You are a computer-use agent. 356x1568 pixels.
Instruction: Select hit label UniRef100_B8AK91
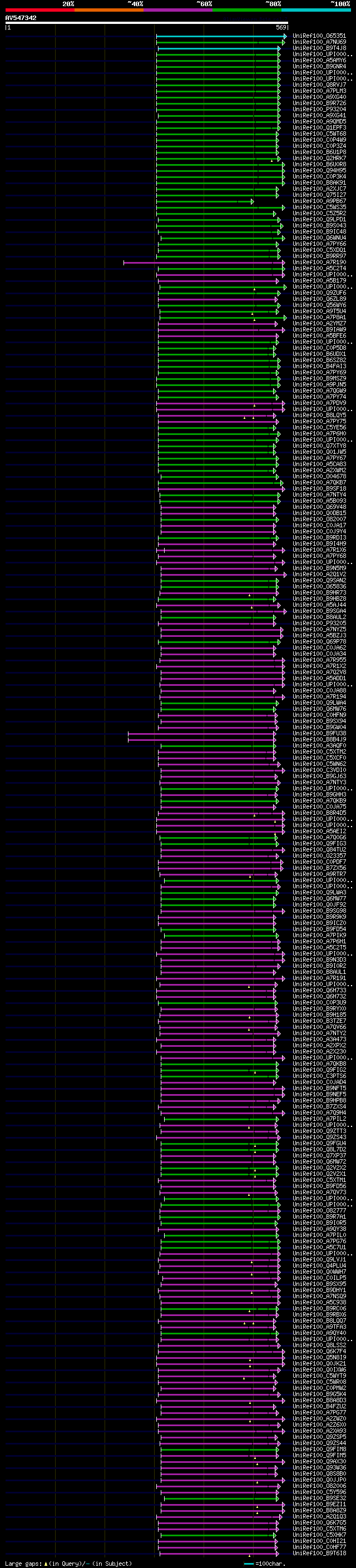coord(319,182)
